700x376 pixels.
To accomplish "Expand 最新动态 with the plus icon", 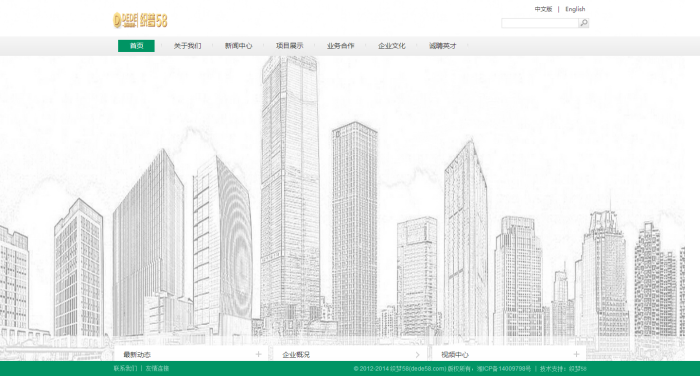I will [258, 354].
